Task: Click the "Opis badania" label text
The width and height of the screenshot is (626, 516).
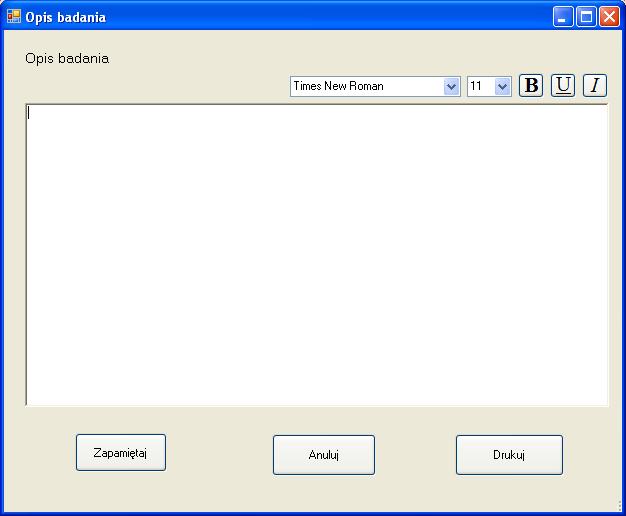Action: 67,59
